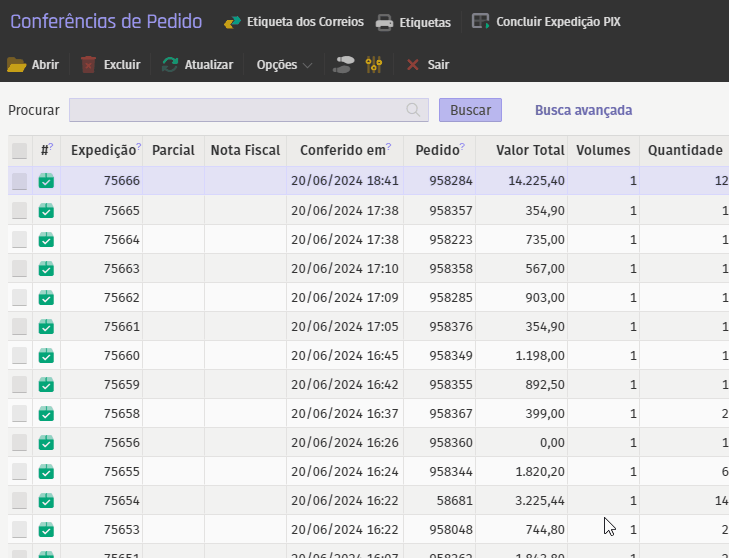Click the Etiquetas printer icon
The height and width of the screenshot is (558, 729).
click(384, 22)
